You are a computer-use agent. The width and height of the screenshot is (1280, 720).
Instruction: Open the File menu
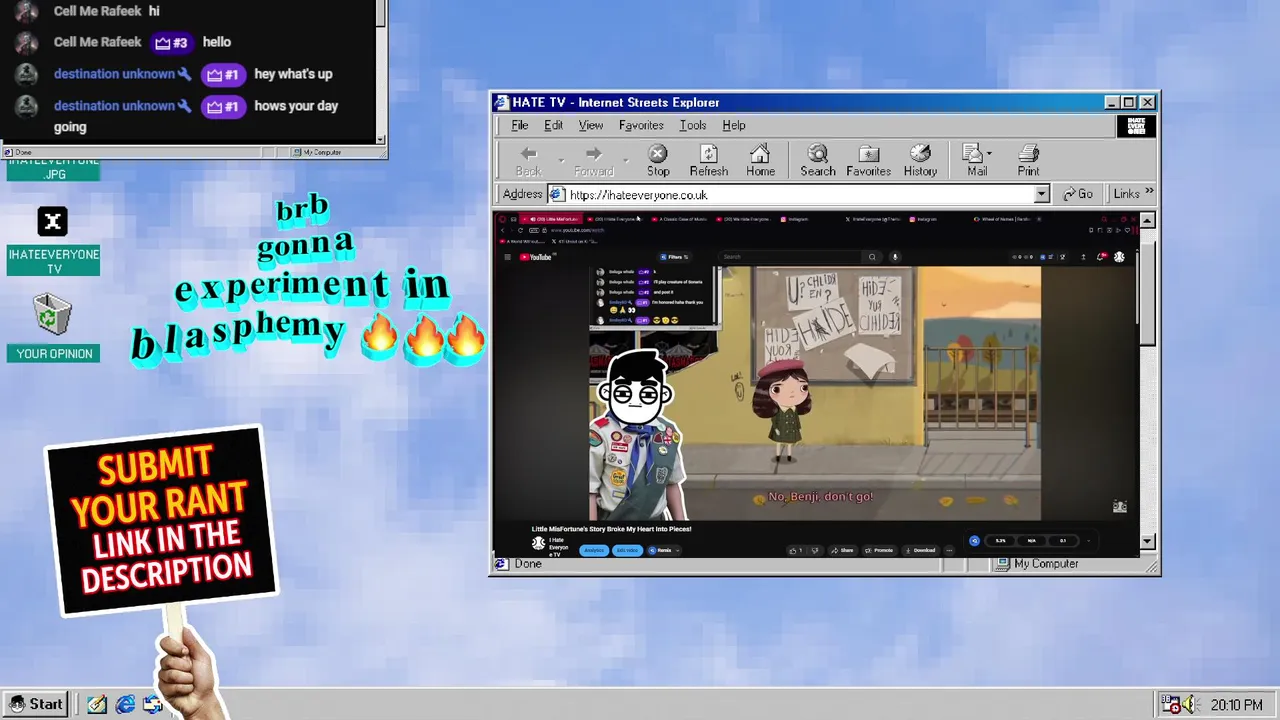point(520,125)
